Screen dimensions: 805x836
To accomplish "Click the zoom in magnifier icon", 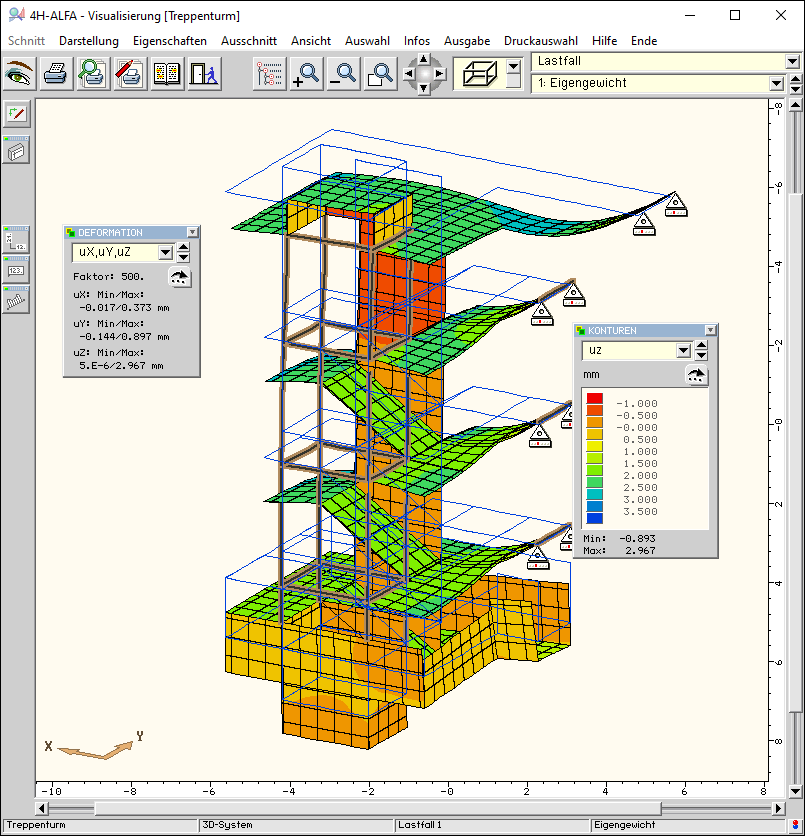I will pos(306,74).
